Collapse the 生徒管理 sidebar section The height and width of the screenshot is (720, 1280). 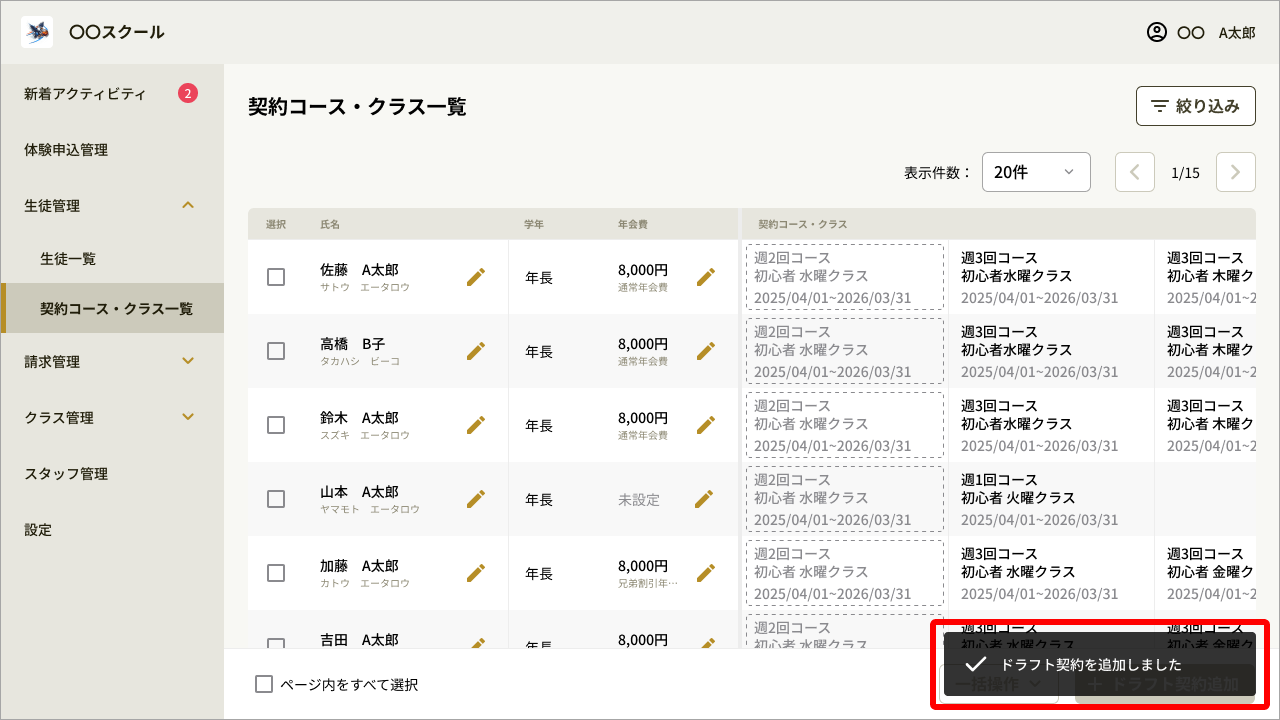(112, 205)
